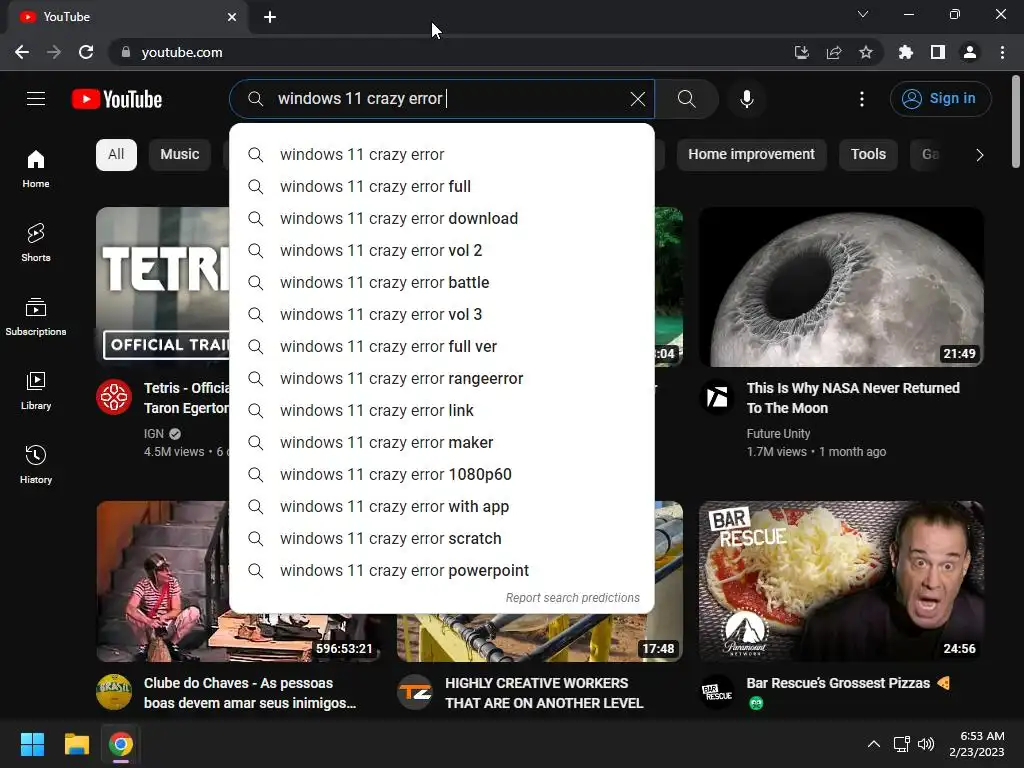Toggle Chrome side panel
The height and width of the screenshot is (768, 1024).
[937, 52]
